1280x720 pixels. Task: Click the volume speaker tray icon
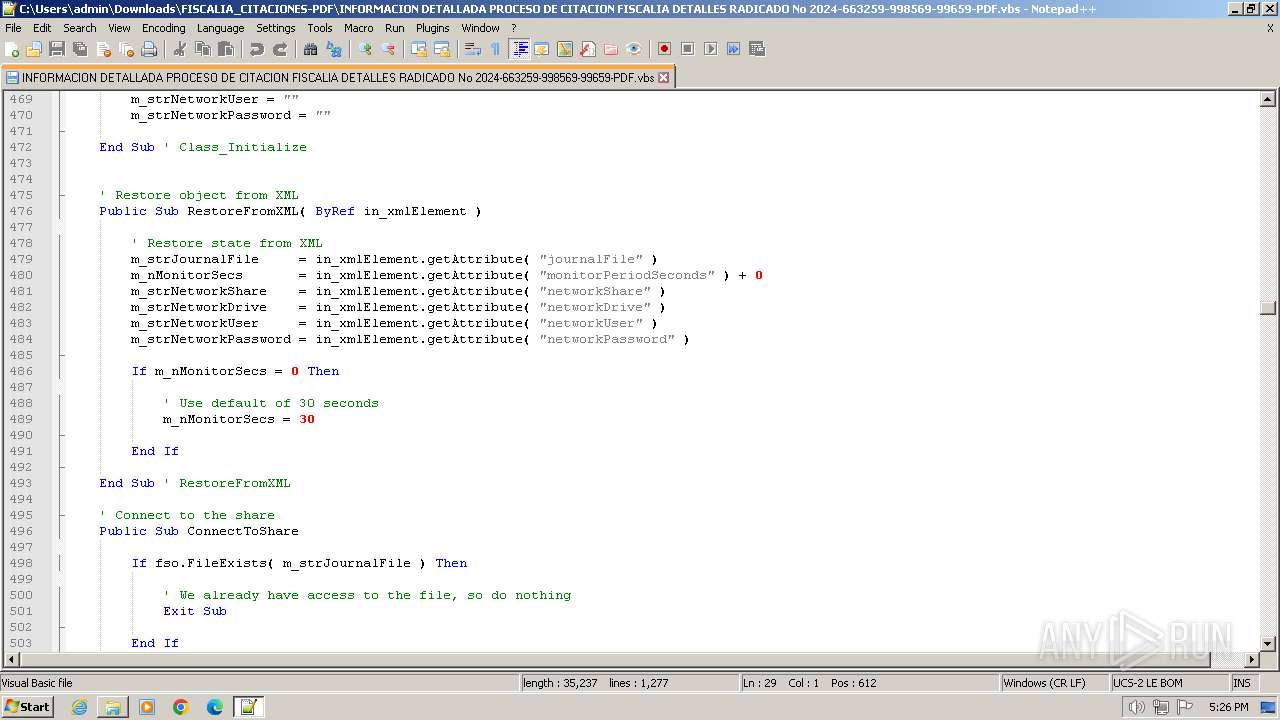[1136, 707]
